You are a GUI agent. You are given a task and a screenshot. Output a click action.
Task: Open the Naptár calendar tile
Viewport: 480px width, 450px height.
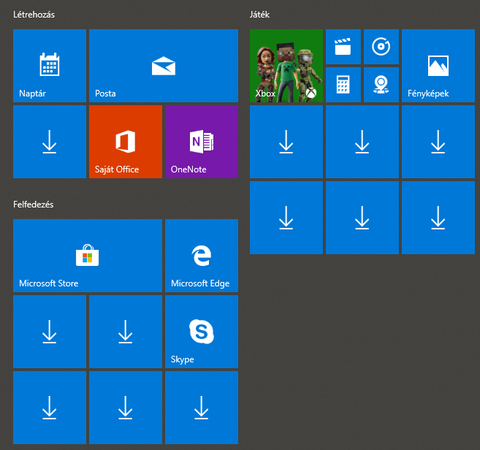[49, 66]
